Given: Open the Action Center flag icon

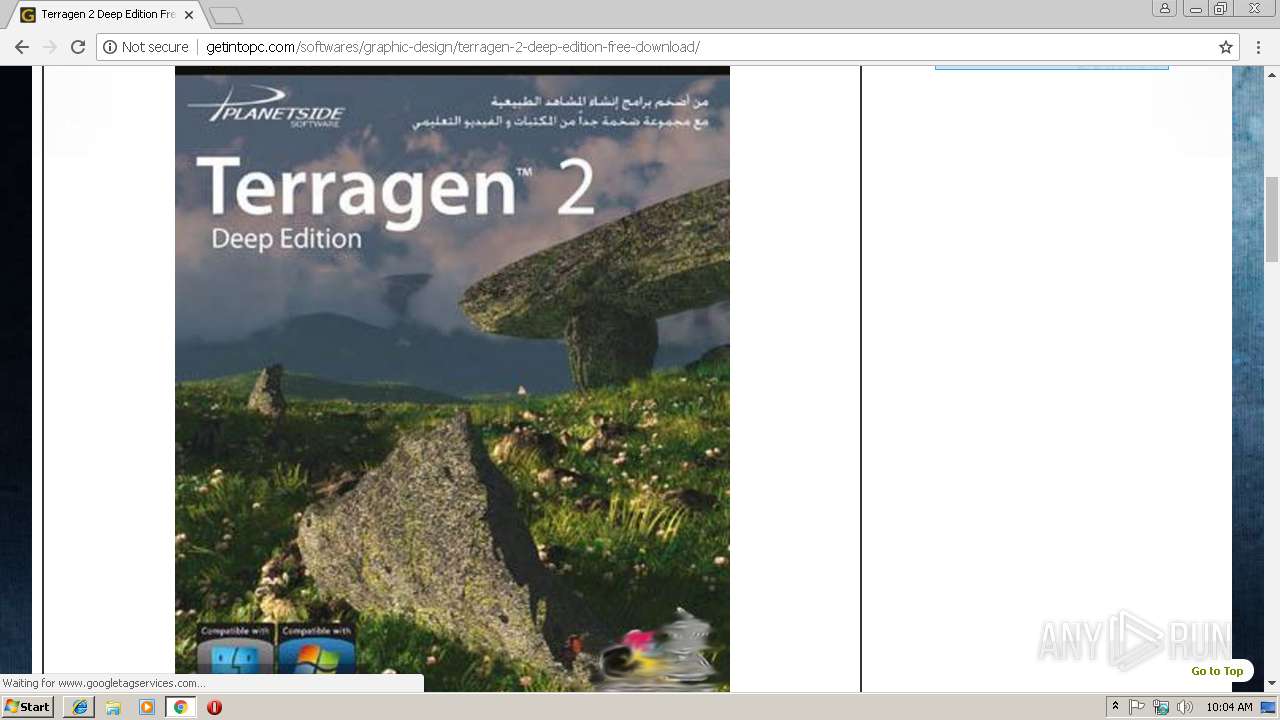Looking at the screenshot, I should point(1137,707).
